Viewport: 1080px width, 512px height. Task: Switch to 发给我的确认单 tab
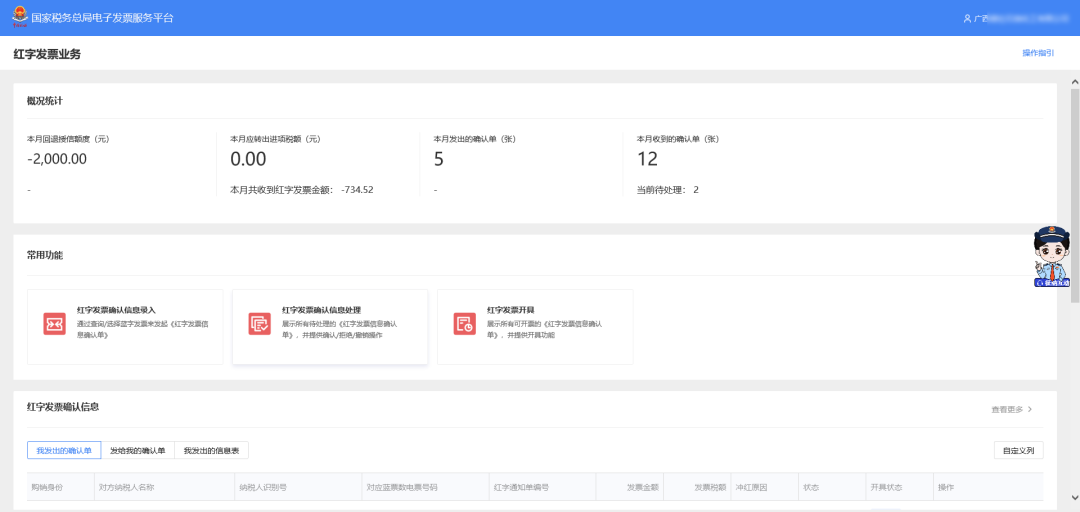pyautogui.click(x=138, y=451)
